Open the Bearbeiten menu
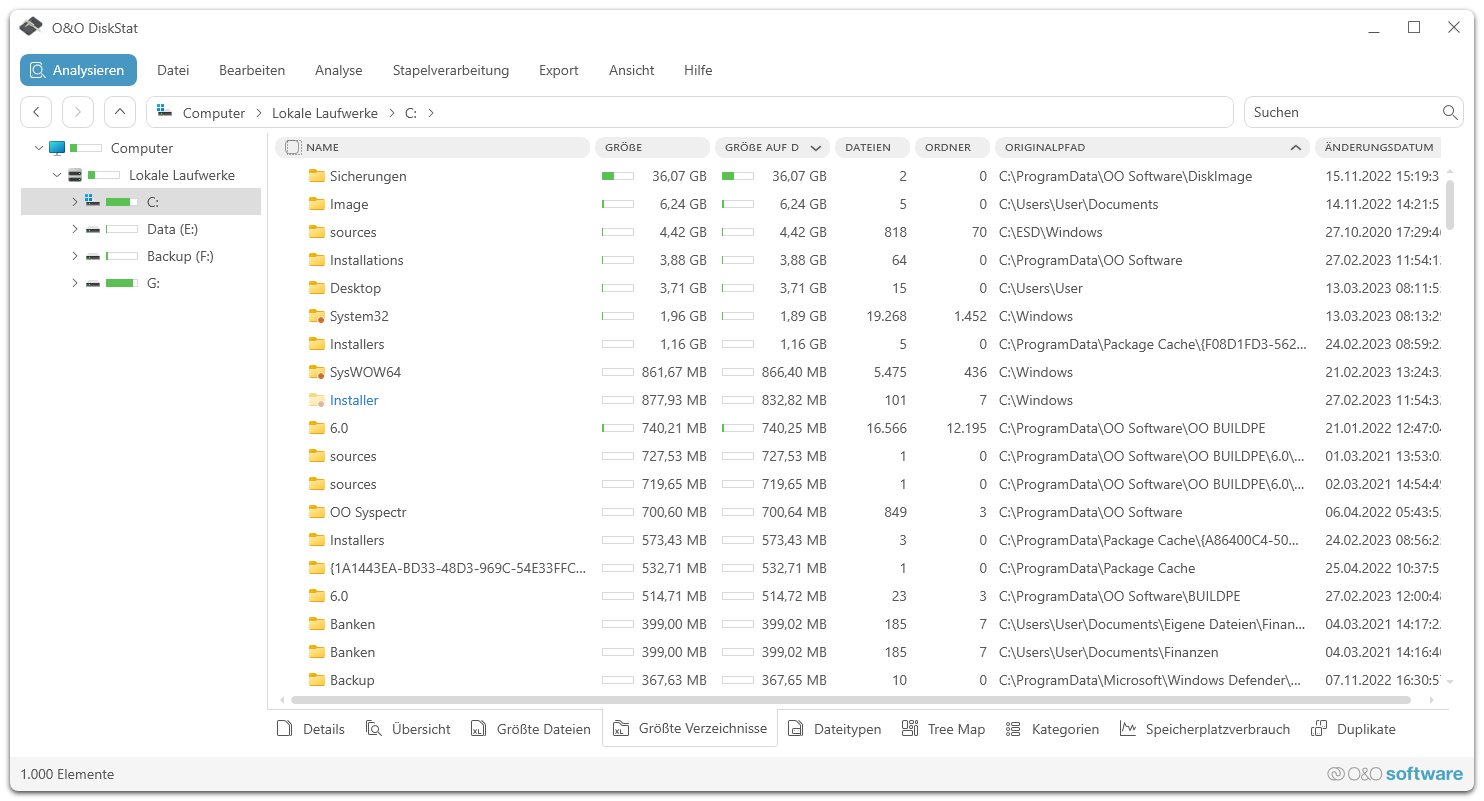 pos(252,70)
